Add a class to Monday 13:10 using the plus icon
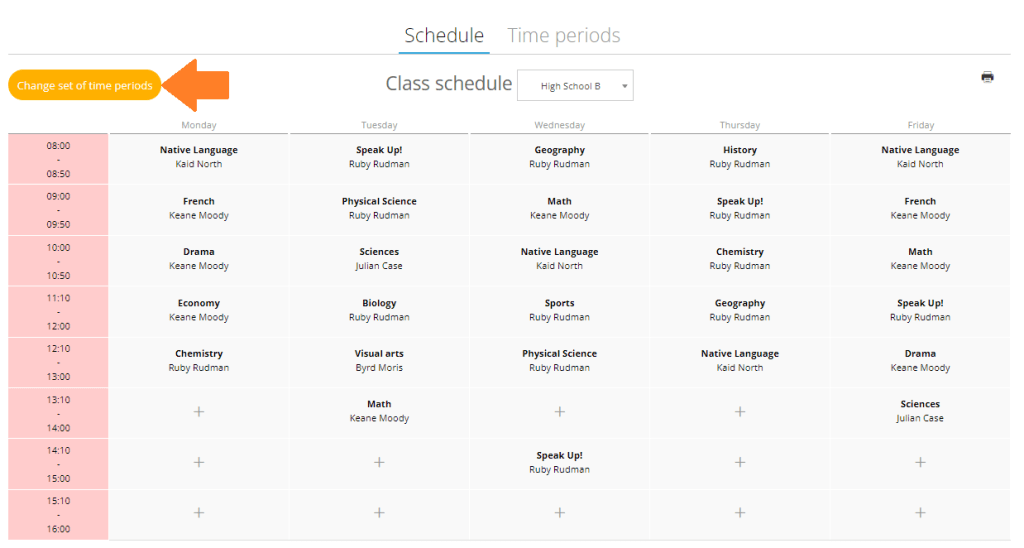Image resolution: width=1024 pixels, height=548 pixels. point(199,411)
